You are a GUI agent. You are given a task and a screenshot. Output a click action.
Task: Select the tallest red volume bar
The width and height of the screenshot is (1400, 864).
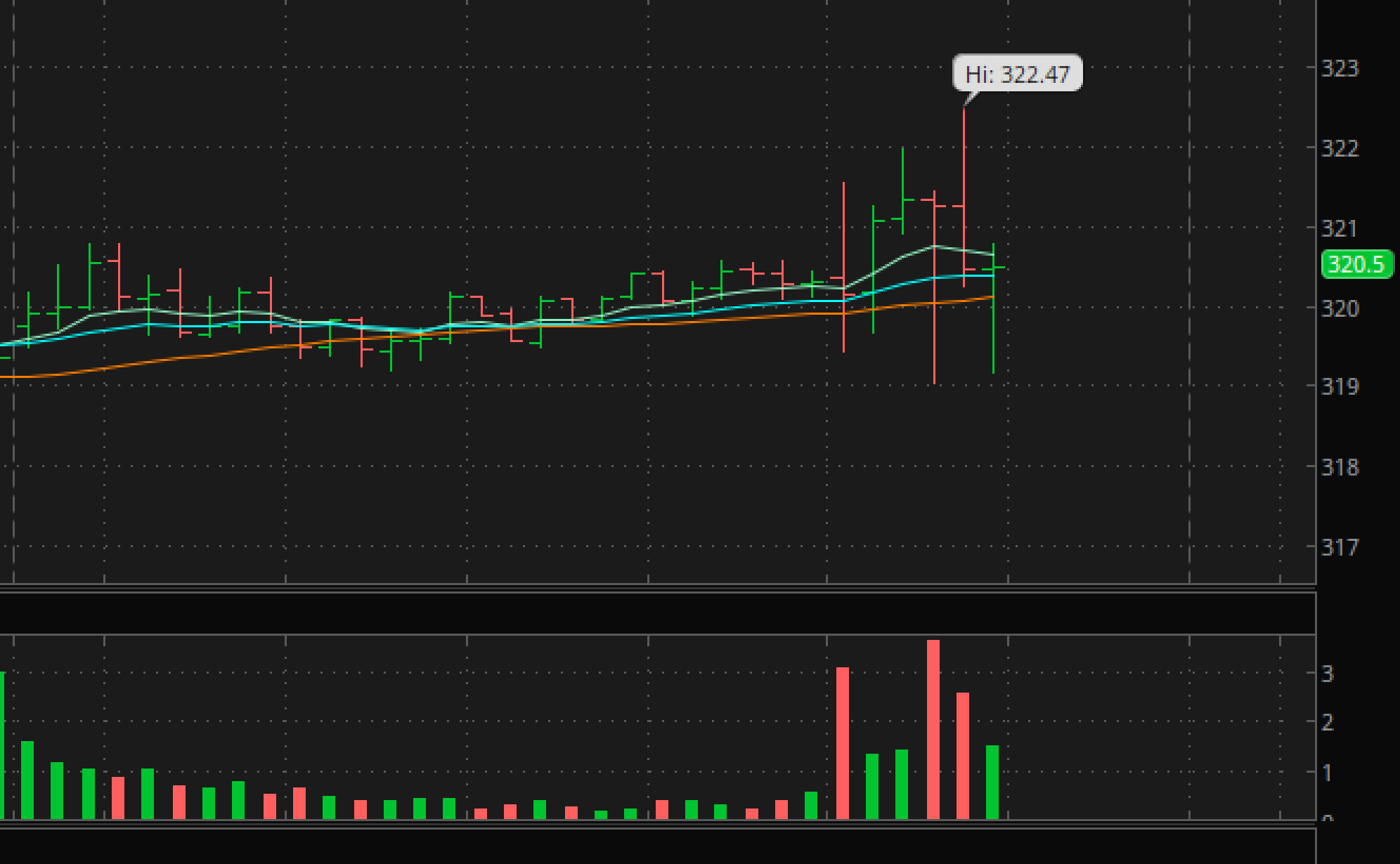pos(933,731)
